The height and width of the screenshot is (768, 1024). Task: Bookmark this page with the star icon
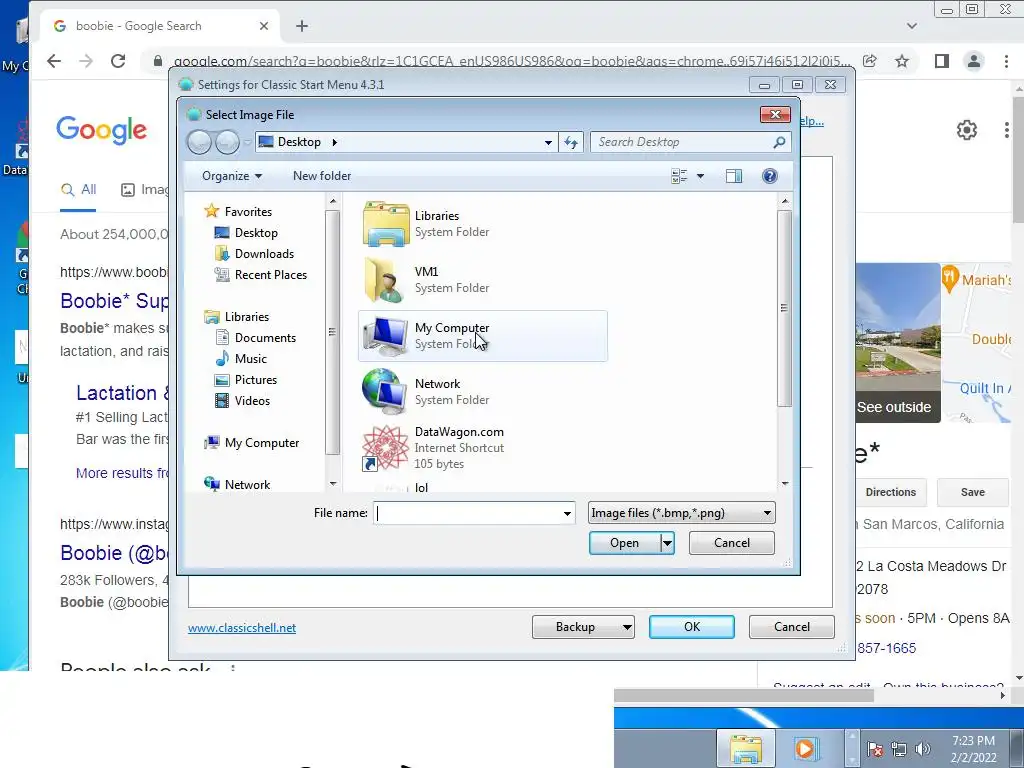pos(902,61)
